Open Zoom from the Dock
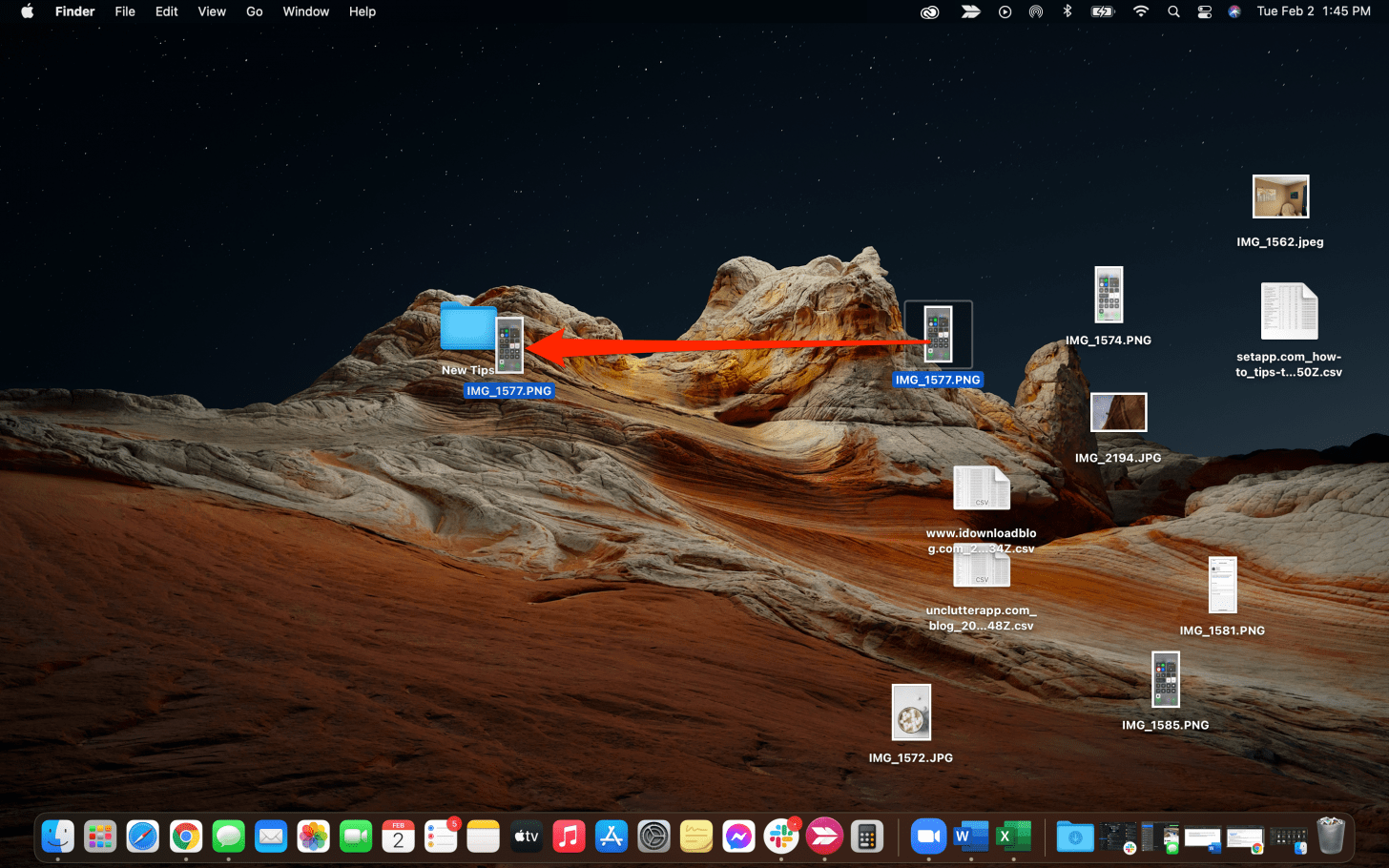Screen dimensions: 1389x868 927,837
